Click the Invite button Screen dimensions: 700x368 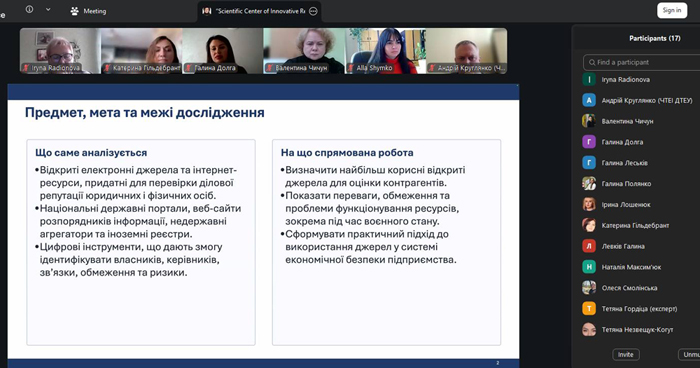click(625, 354)
